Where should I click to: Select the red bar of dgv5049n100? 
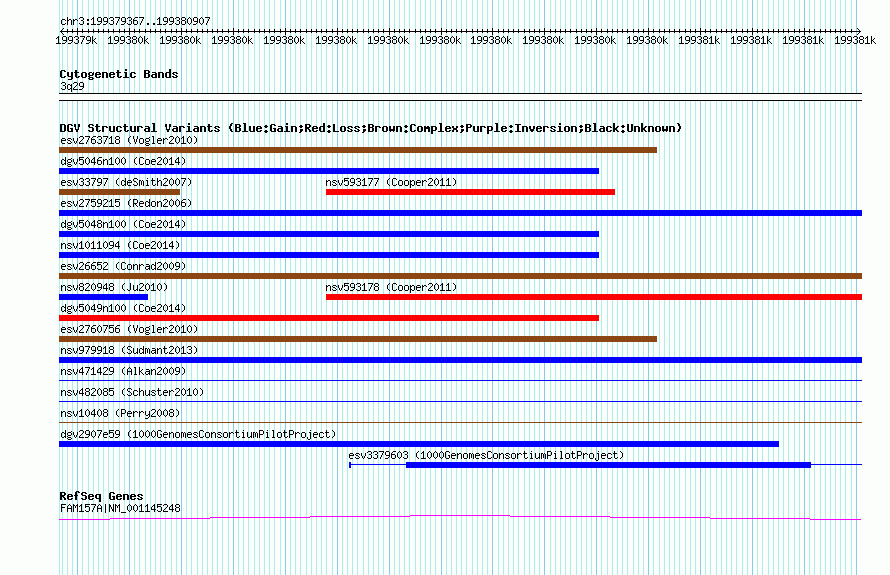click(329, 318)
